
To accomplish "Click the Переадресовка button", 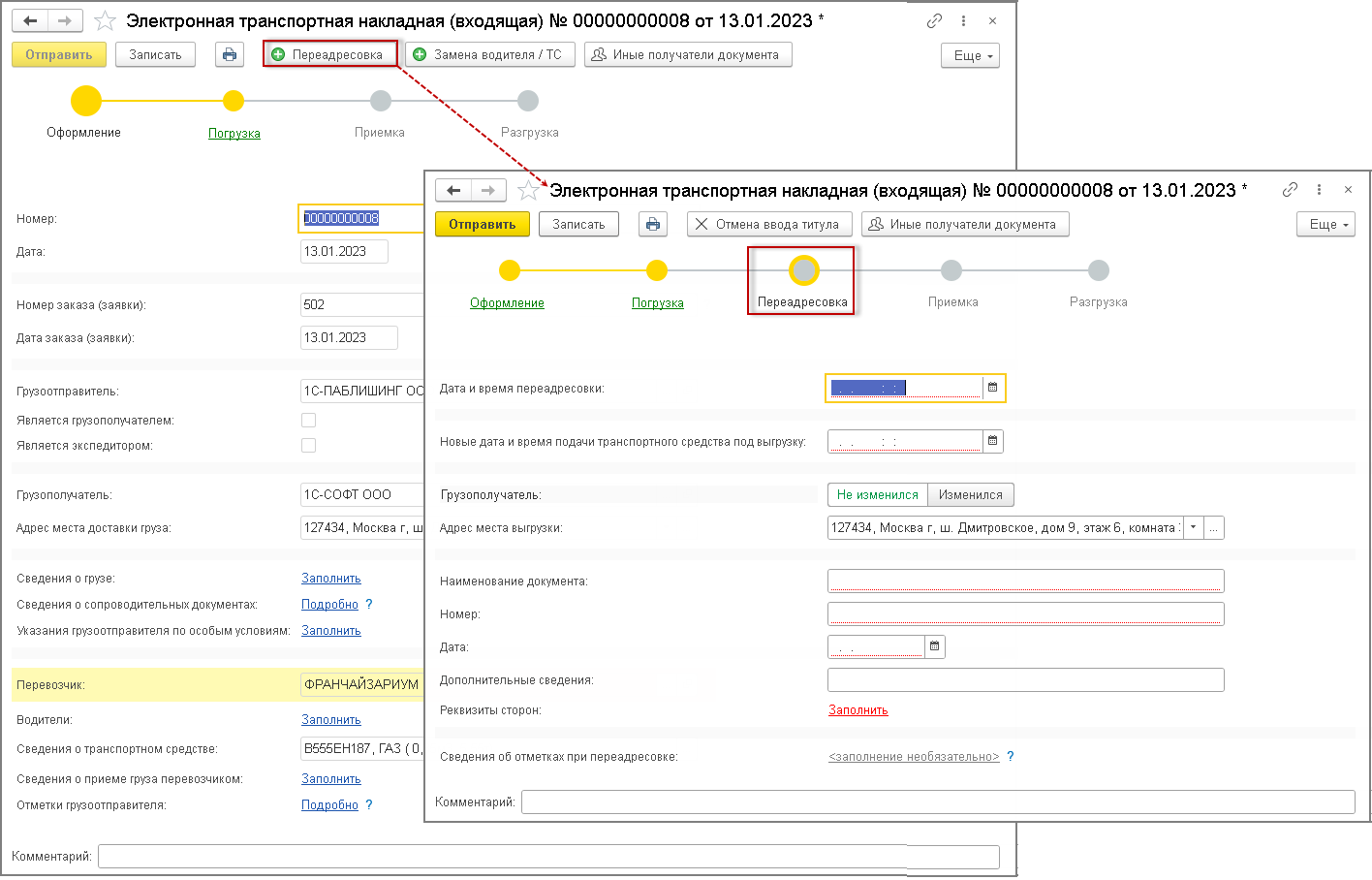I will coord(330,54).
